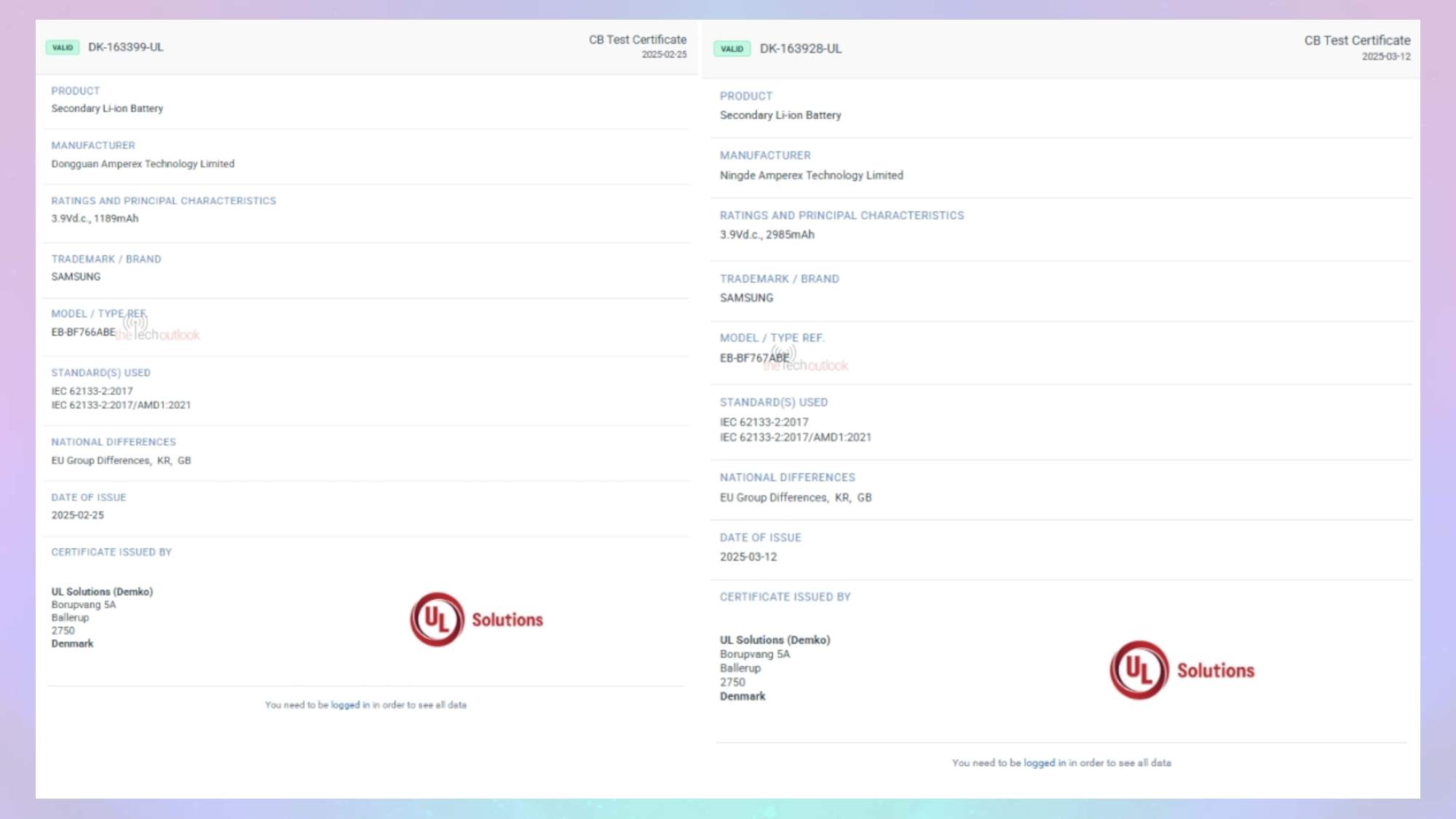Click the left 'CB Test Certificate' heading
This screenshot has width=1456, height=819.
click(637, 40)
